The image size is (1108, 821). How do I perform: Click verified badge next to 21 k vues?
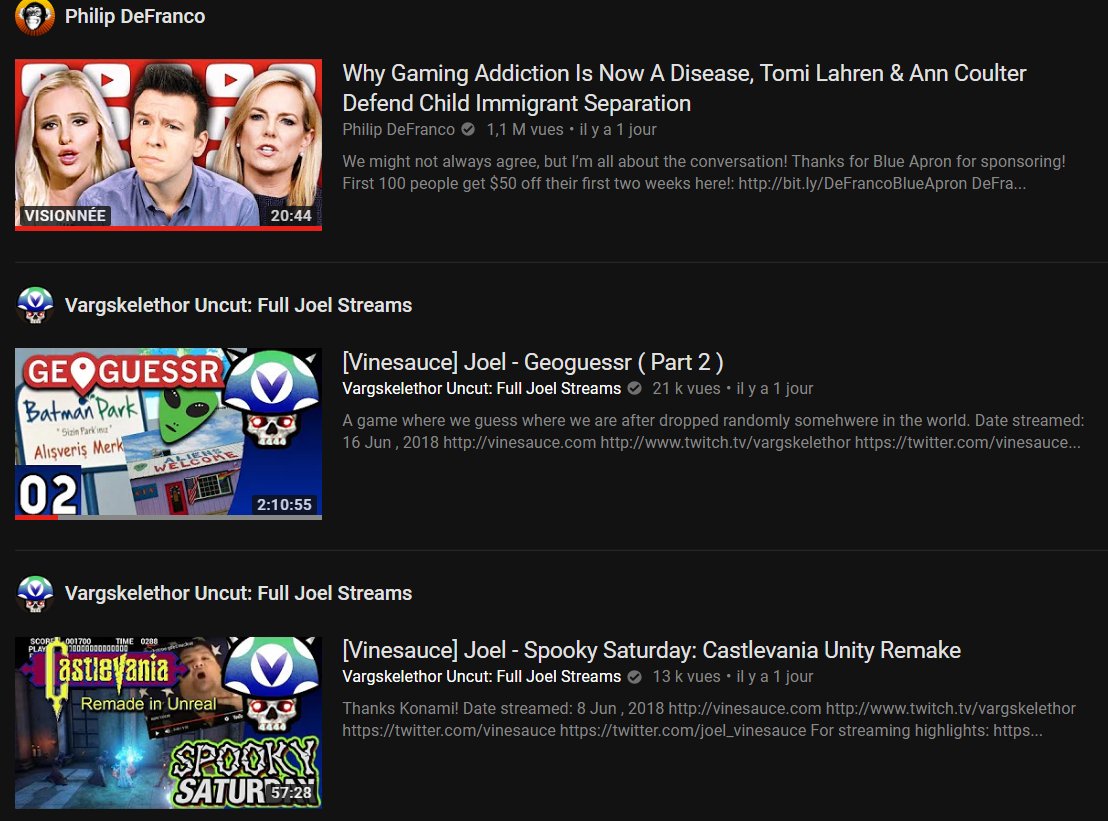(635, 389)
